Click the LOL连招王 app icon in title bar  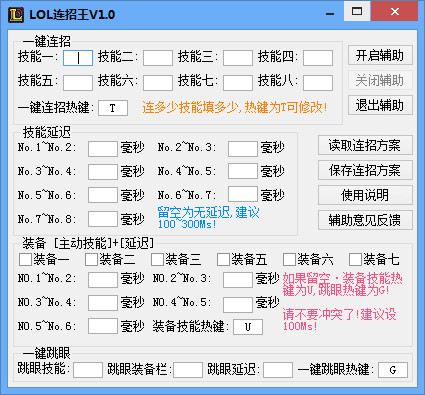tap(16, 14)
